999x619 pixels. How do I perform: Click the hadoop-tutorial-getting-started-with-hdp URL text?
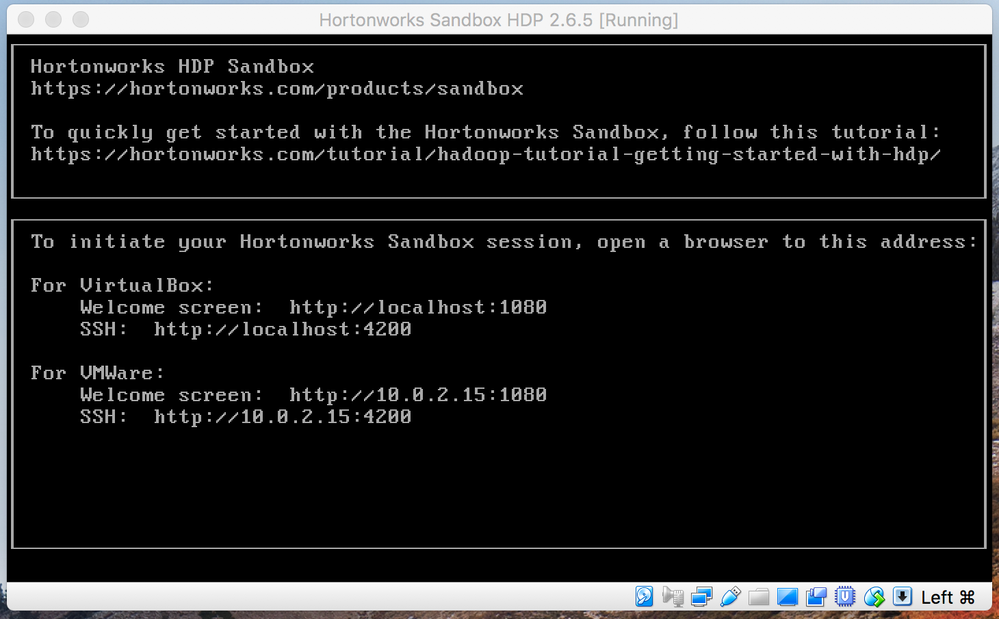[x=485, y=154]
